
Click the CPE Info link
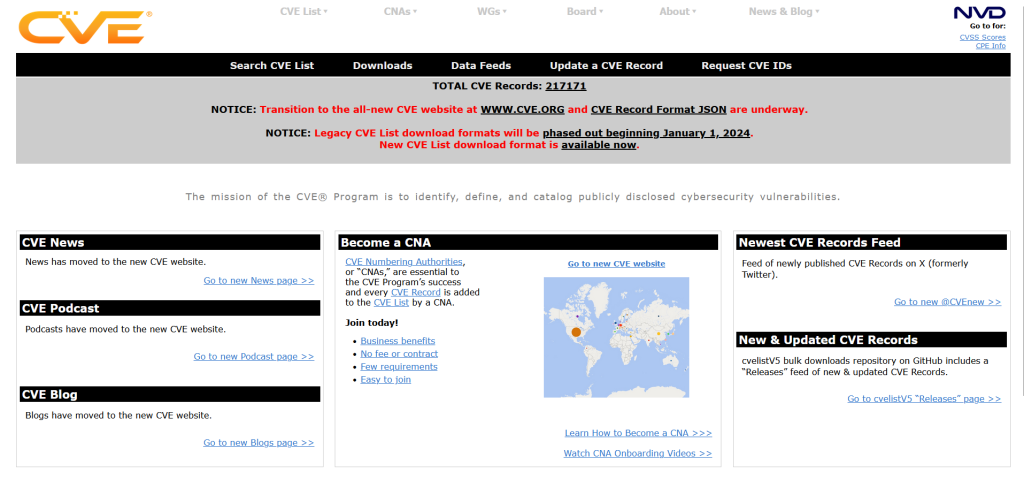click(990, 46)
